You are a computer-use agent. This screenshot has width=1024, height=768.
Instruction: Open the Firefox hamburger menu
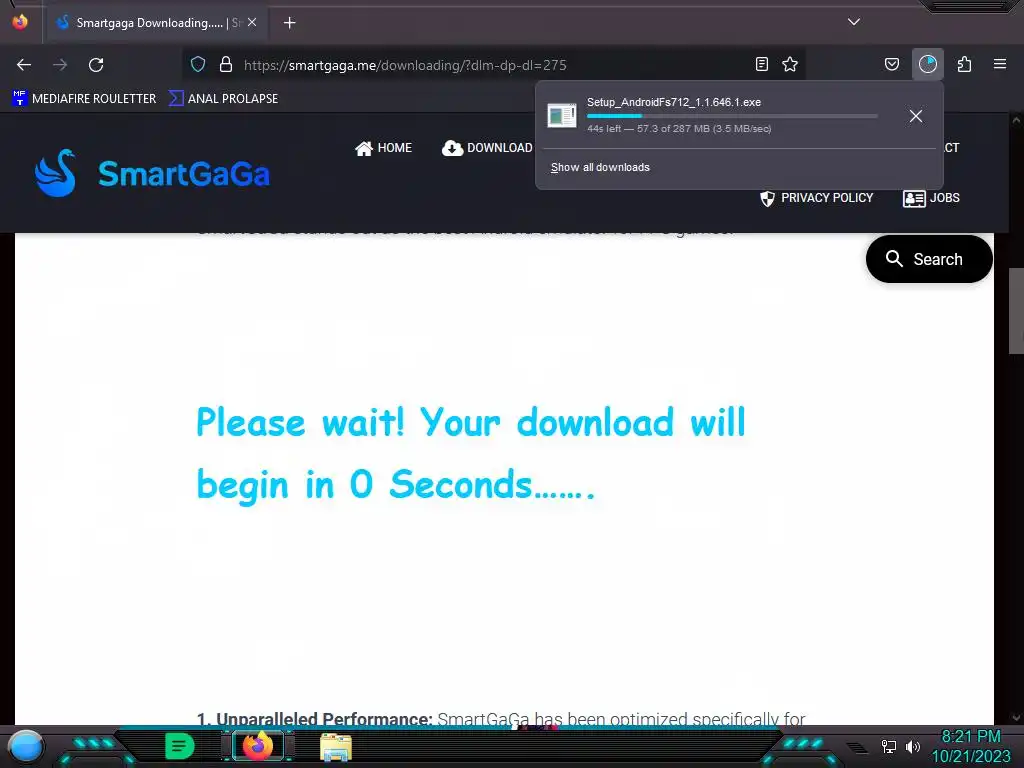click(1000, 64)
